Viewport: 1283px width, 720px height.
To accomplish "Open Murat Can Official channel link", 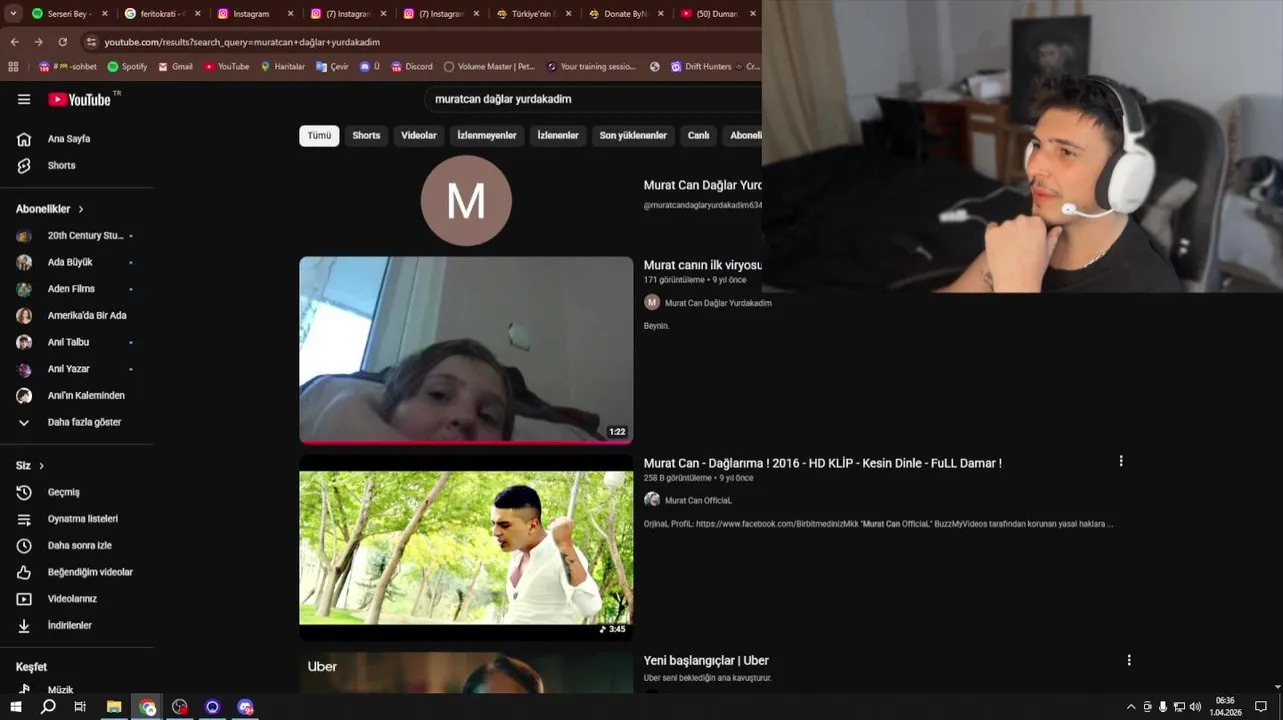I will pyautogui.click(x=698, y=500).
